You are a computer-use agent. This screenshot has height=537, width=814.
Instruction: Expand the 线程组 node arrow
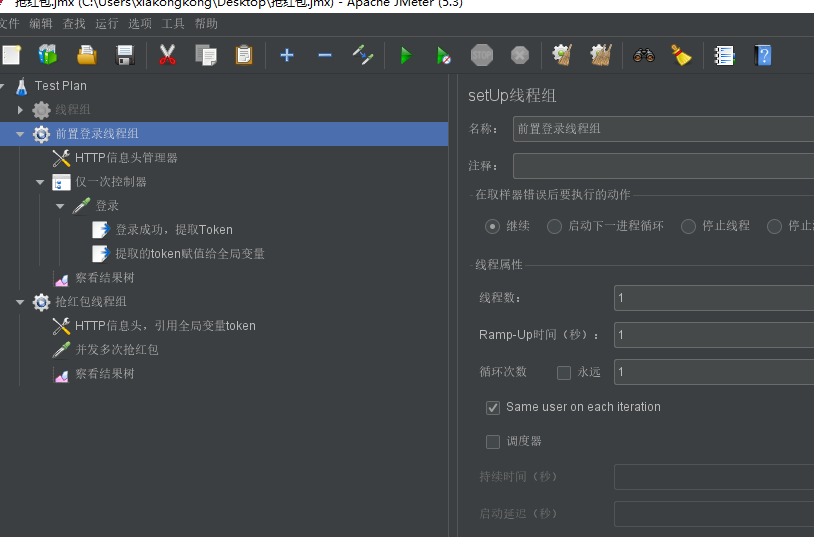coord(20,110)
